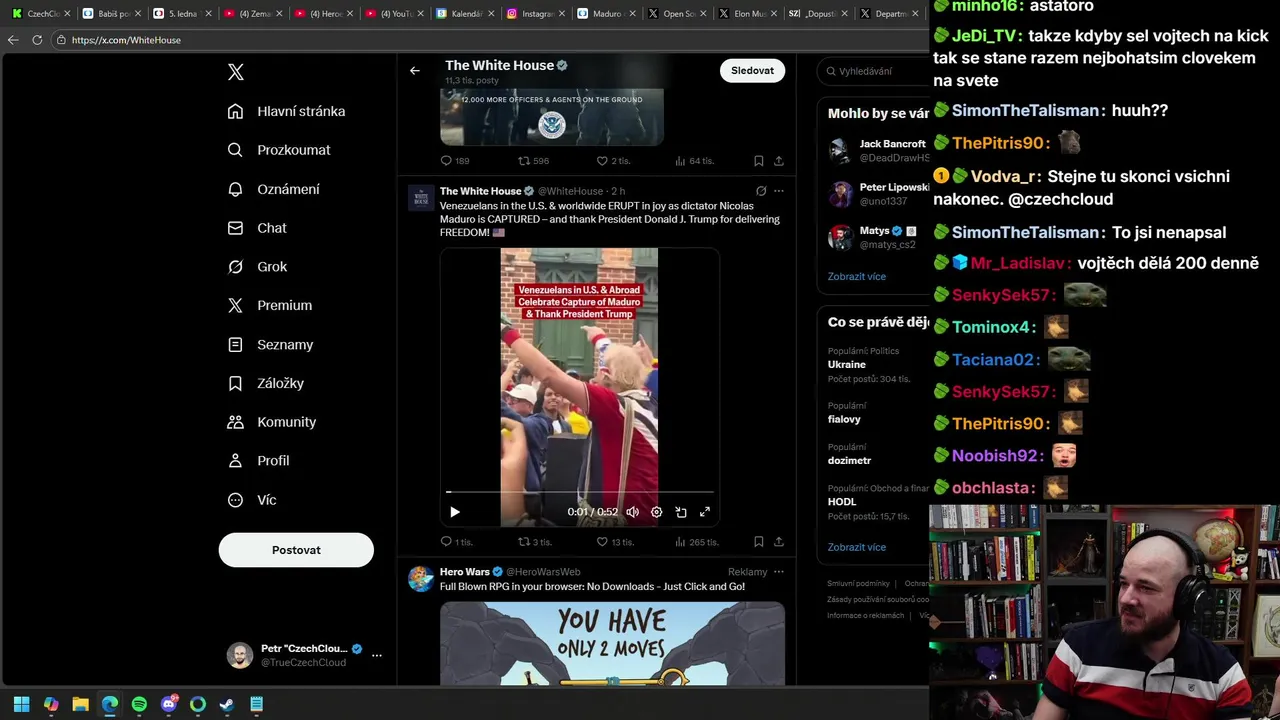Open Chat in the sidebar
Viewport: 1280px width, 720px height.
tap(257, 228)
